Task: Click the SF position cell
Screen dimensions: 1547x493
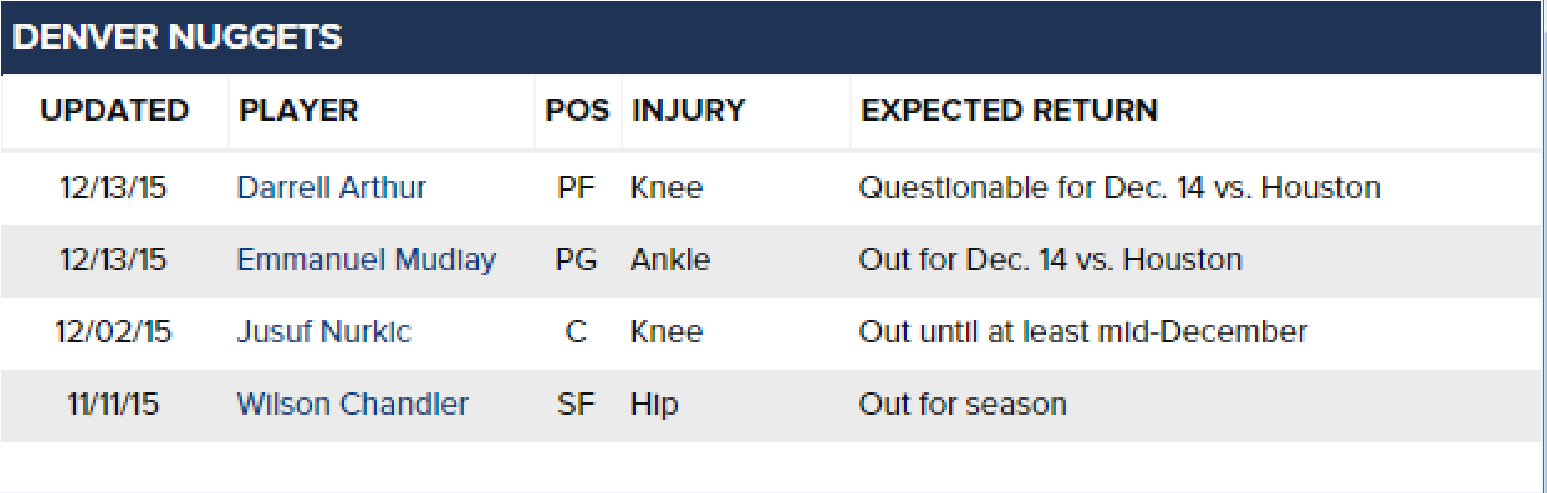Action: coord(576,404)
